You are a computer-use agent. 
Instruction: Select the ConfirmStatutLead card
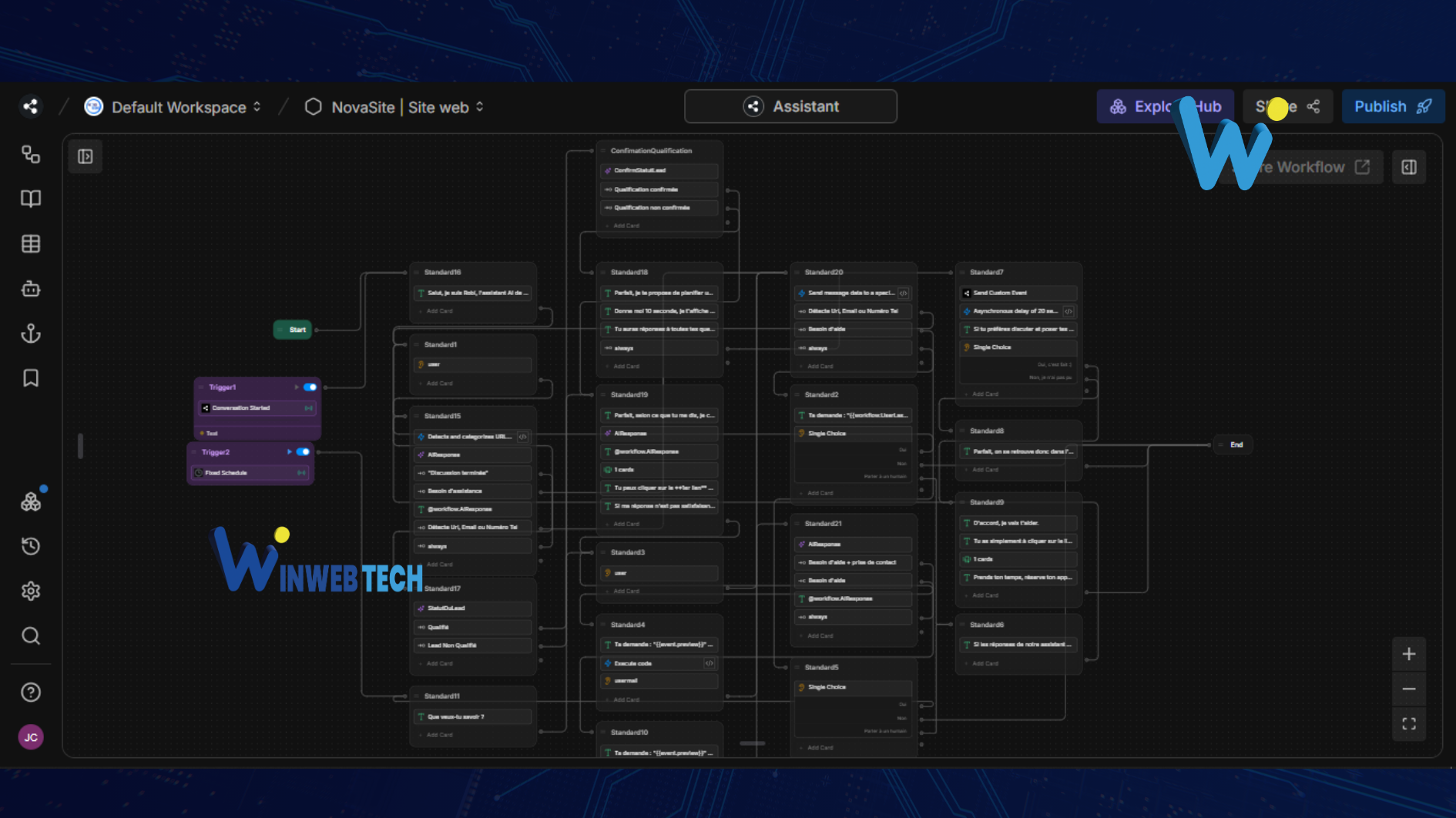pyautogui.click(x=659, y=170)
